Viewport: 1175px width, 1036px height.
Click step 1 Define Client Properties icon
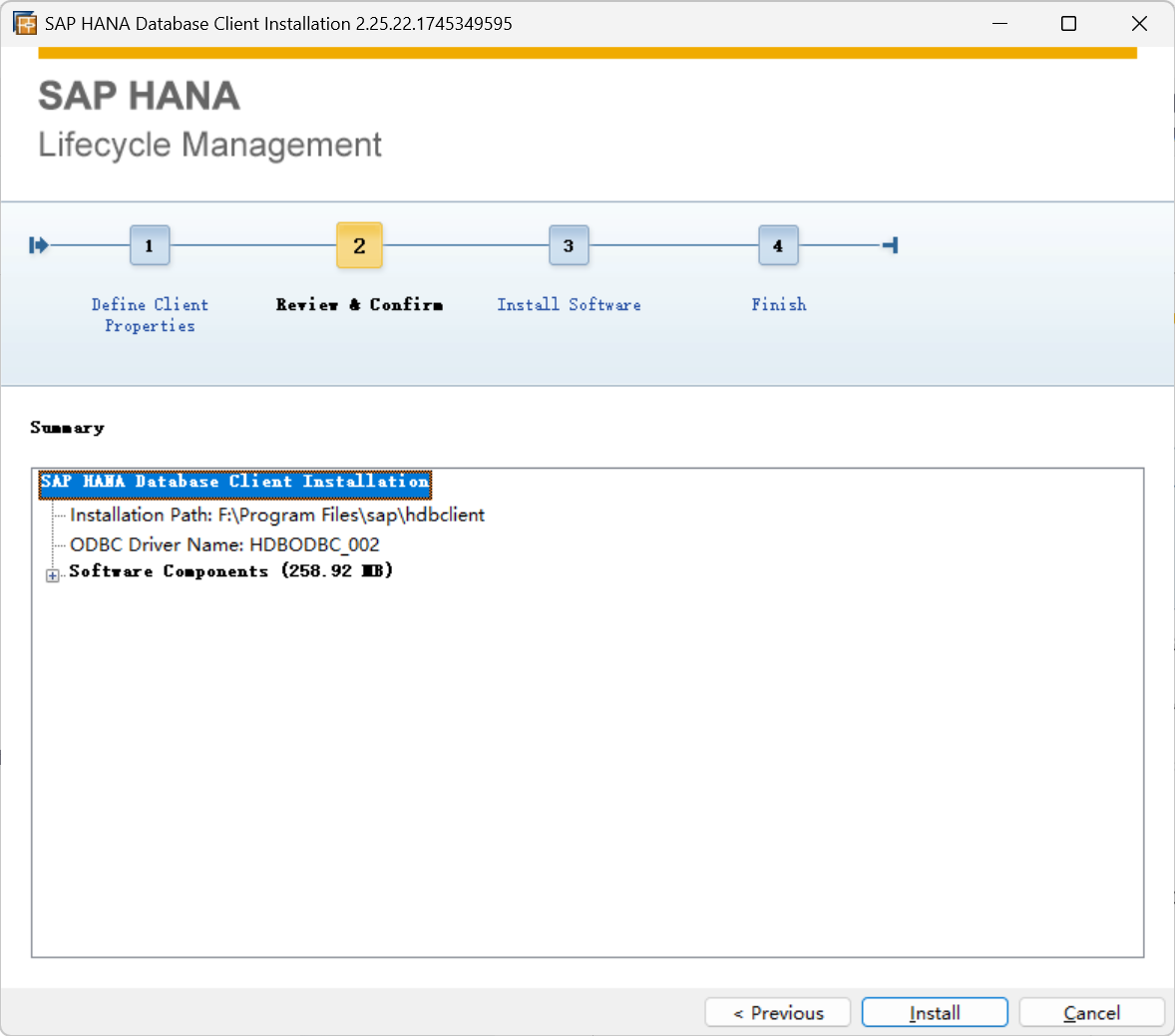coord(150,245)
